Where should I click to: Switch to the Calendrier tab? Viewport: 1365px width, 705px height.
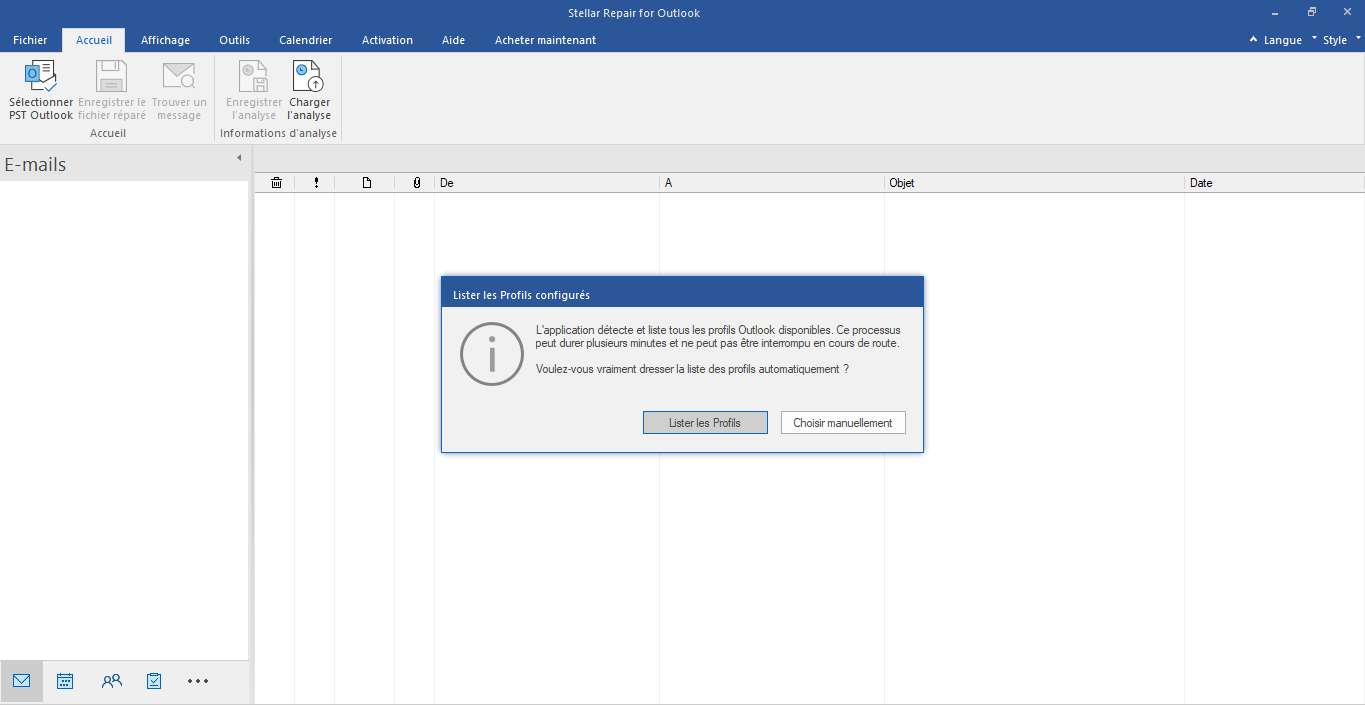(x=305, y=40)
